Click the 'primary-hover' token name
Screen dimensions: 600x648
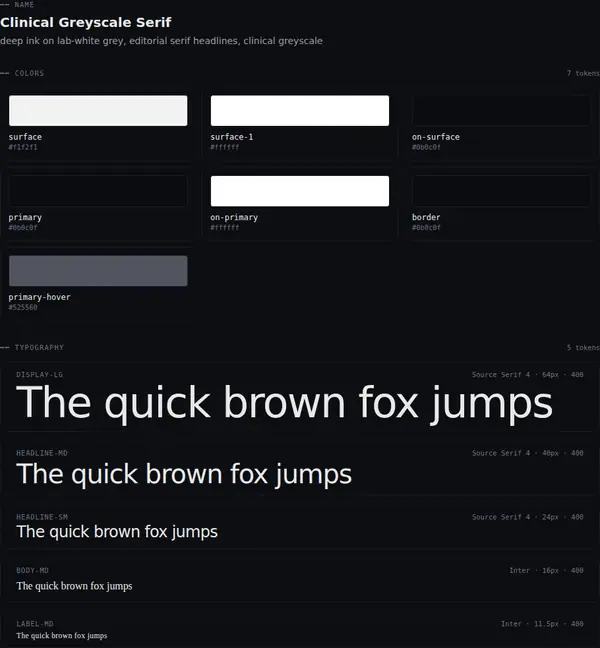[39, 297]
